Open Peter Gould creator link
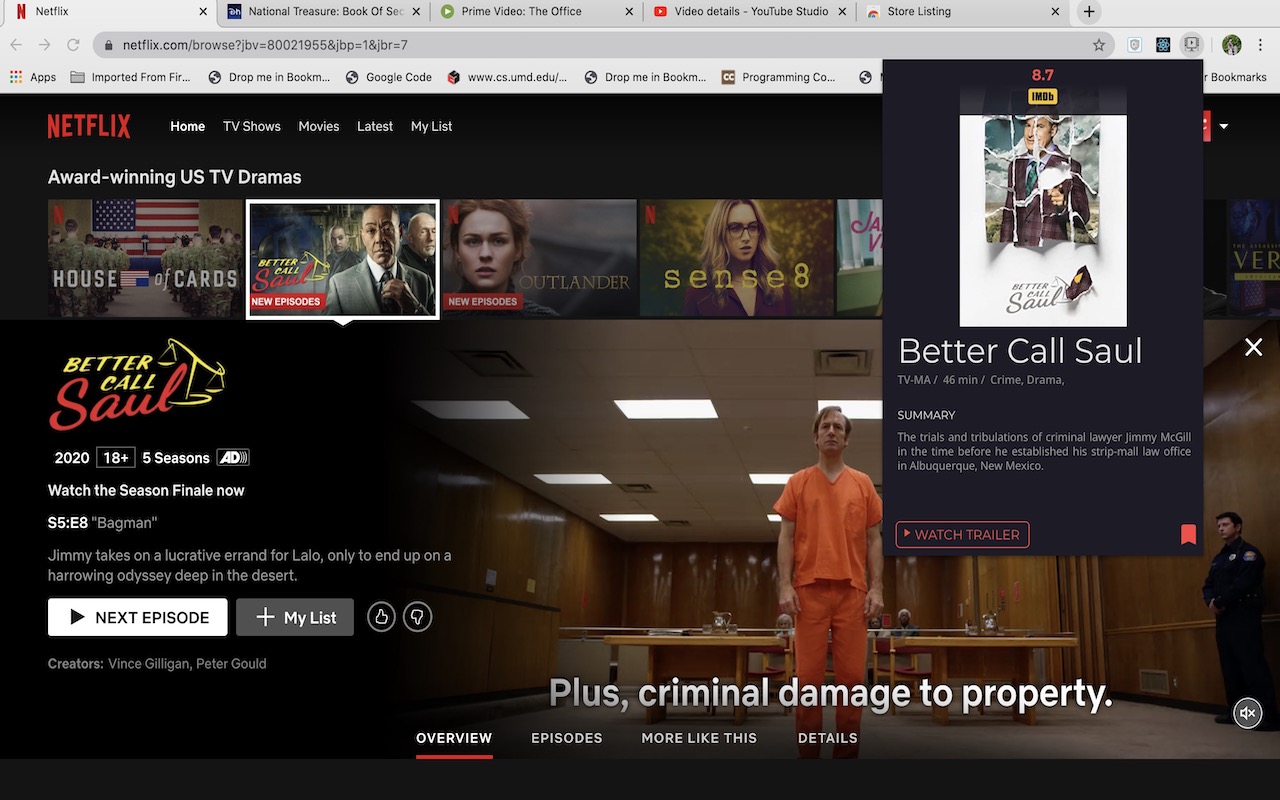1280x800 pixels. [x=231, y=664]
